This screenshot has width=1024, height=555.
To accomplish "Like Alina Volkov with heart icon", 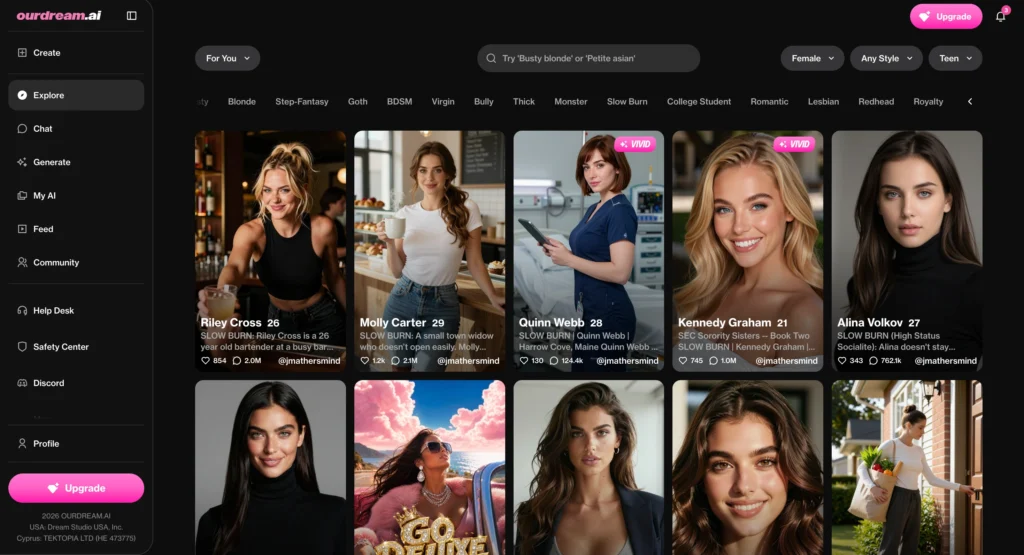I will 842,360.
